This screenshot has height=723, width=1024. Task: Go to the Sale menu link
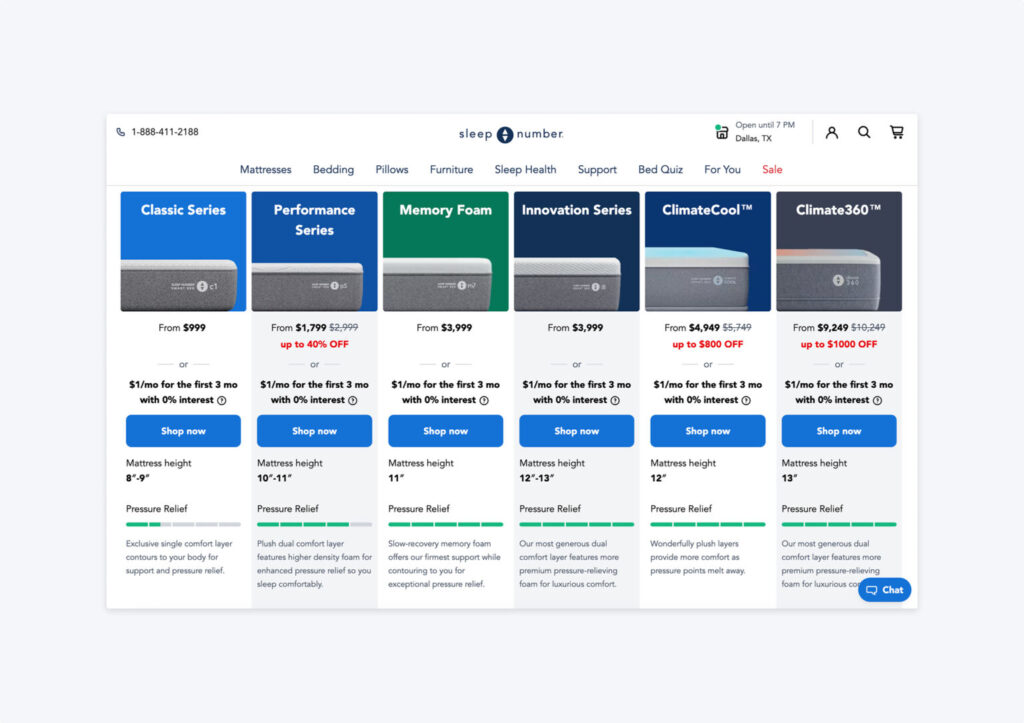point(772,170)
